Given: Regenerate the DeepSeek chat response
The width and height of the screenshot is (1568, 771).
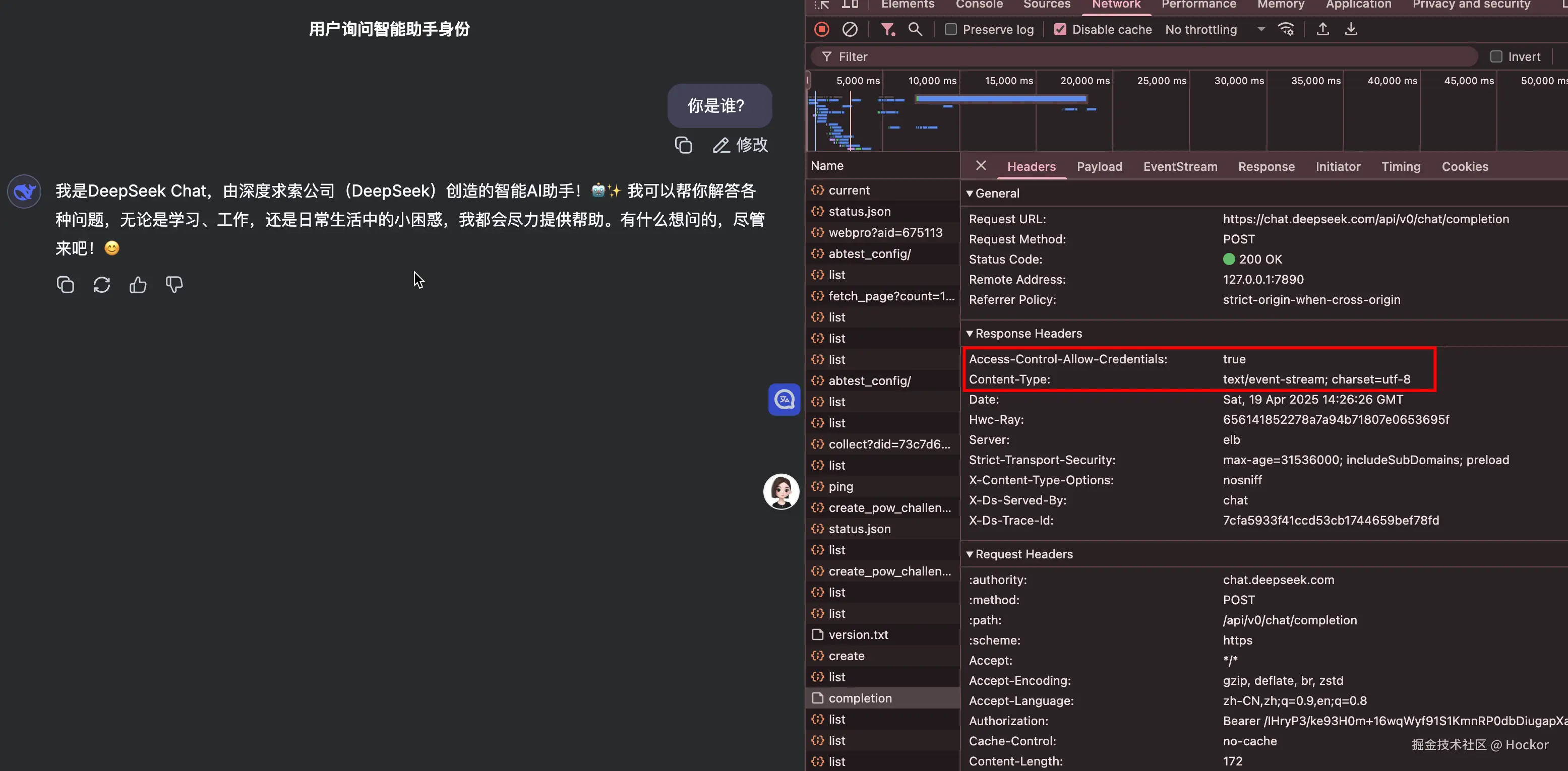Looking at the screenshot, I should [x=102, y=285].
